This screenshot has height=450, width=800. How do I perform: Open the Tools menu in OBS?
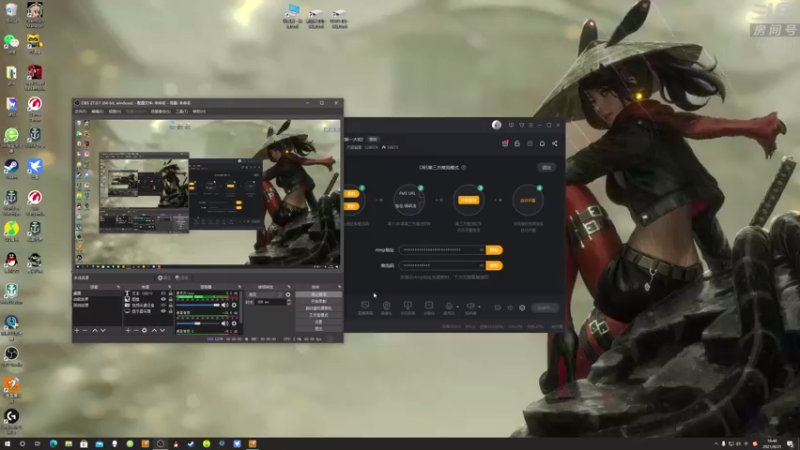(x=182, y=111)
